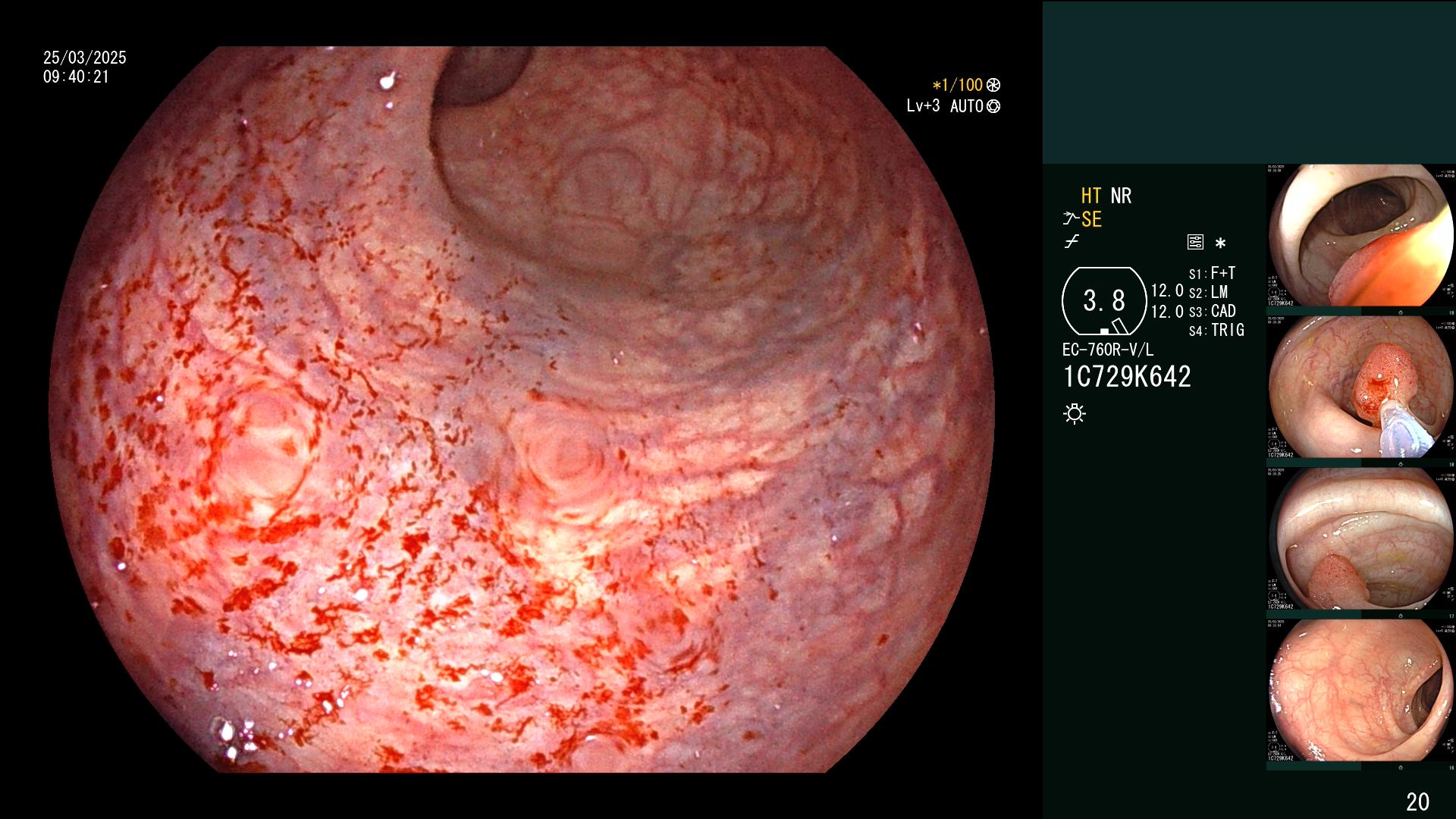
Task: Open thumbnail showing colon lumen with orange blur
Action: 1361,236
